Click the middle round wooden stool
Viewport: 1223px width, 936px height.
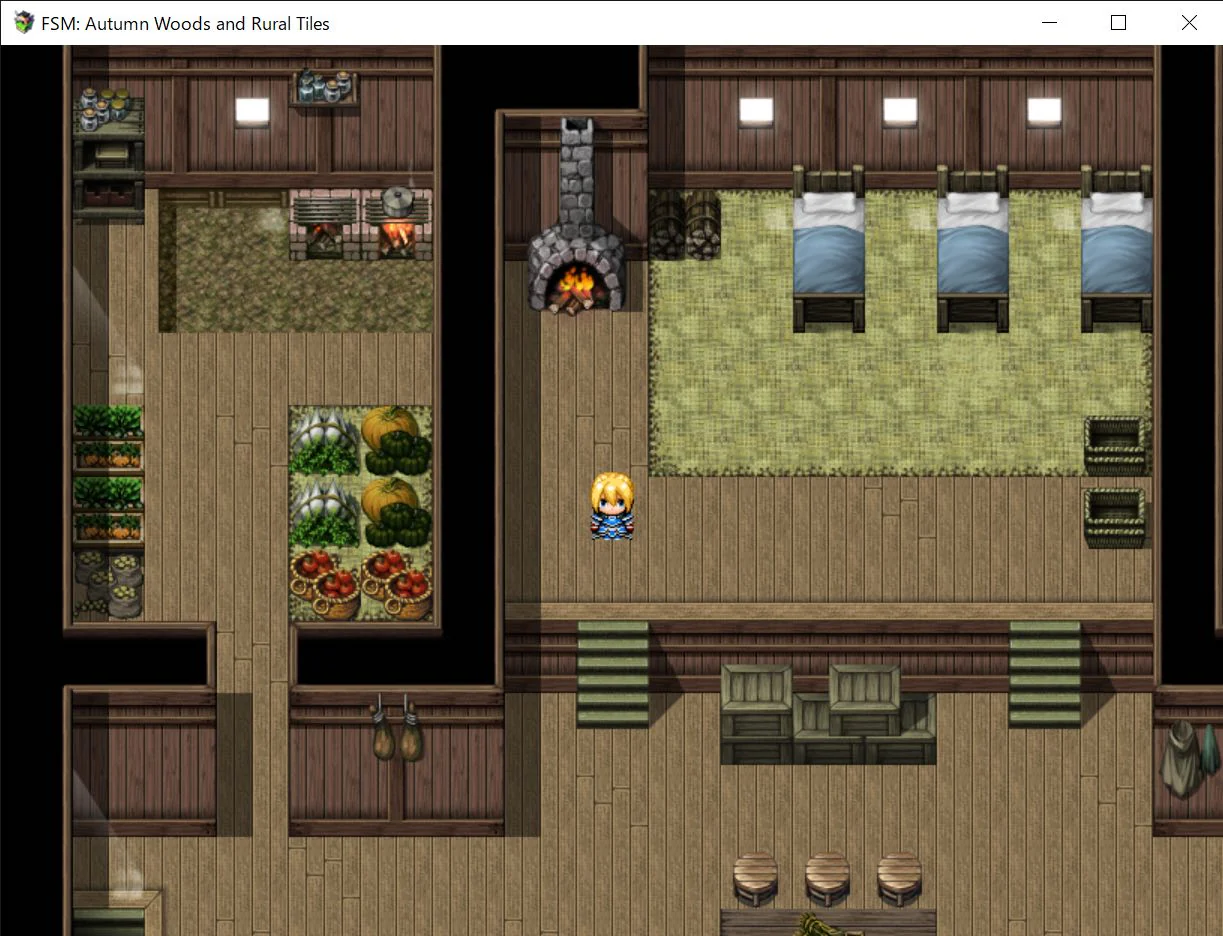(x=828, y=879)
